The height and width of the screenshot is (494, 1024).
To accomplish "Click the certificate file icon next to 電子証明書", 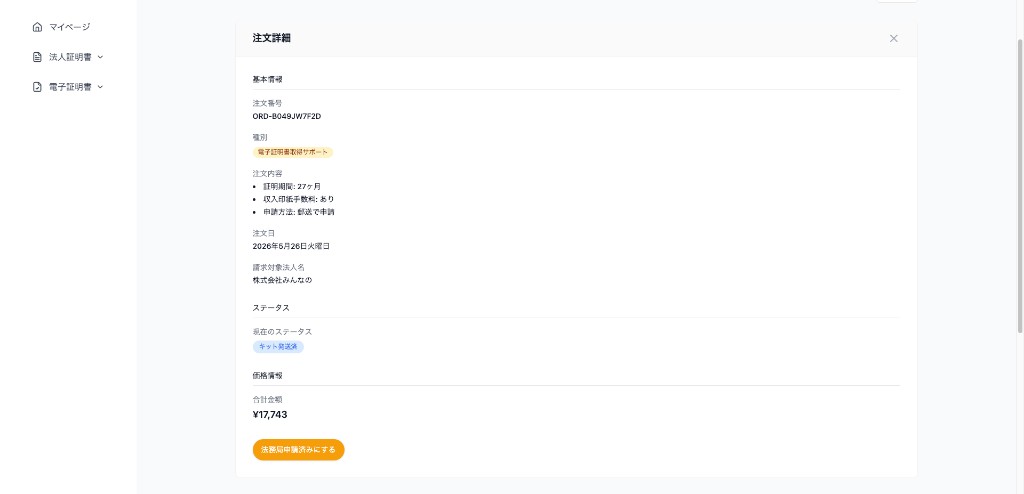I will click(37, 87).
